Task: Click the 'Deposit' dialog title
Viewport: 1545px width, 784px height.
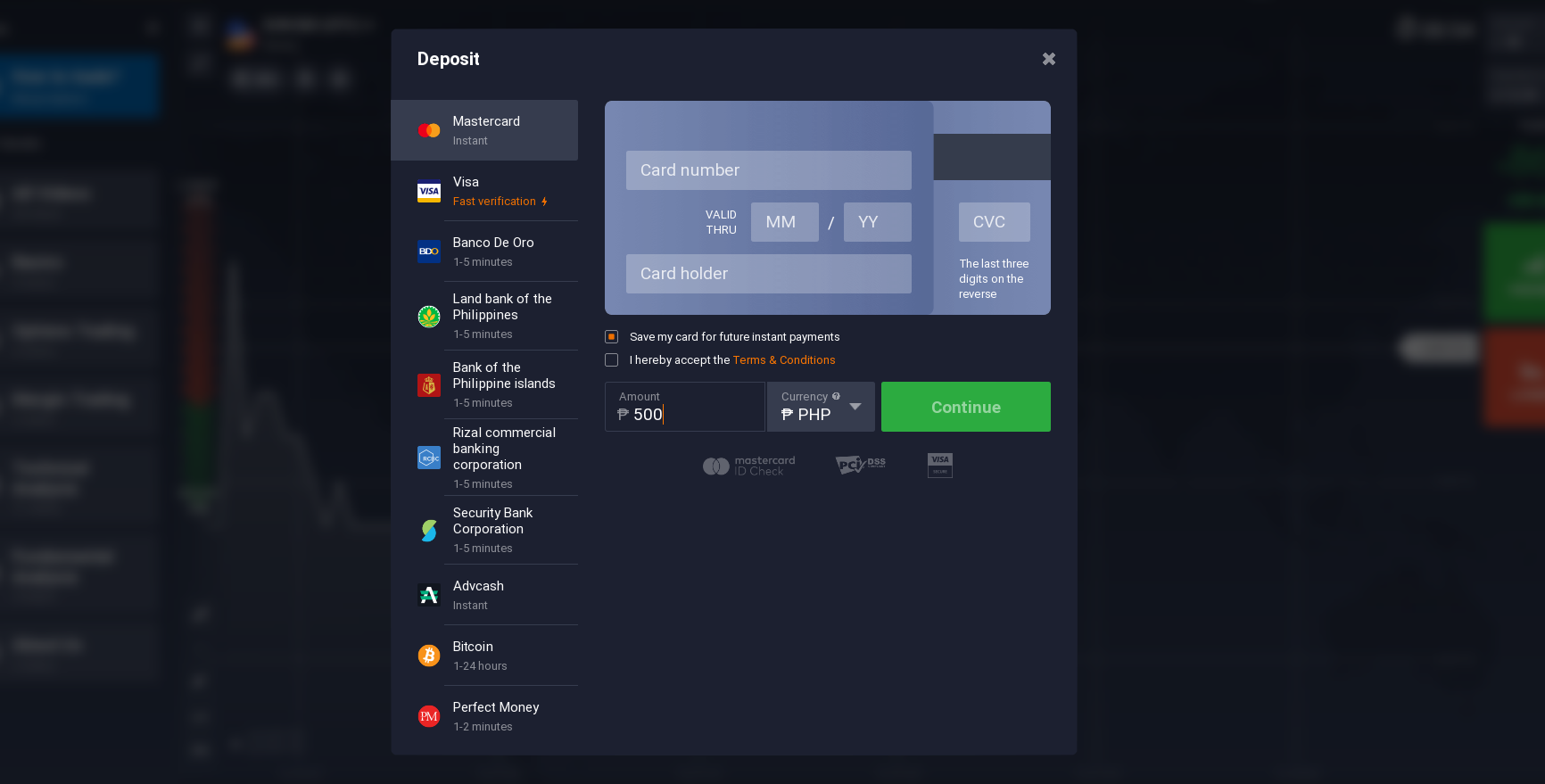Action: click(449, 59)
